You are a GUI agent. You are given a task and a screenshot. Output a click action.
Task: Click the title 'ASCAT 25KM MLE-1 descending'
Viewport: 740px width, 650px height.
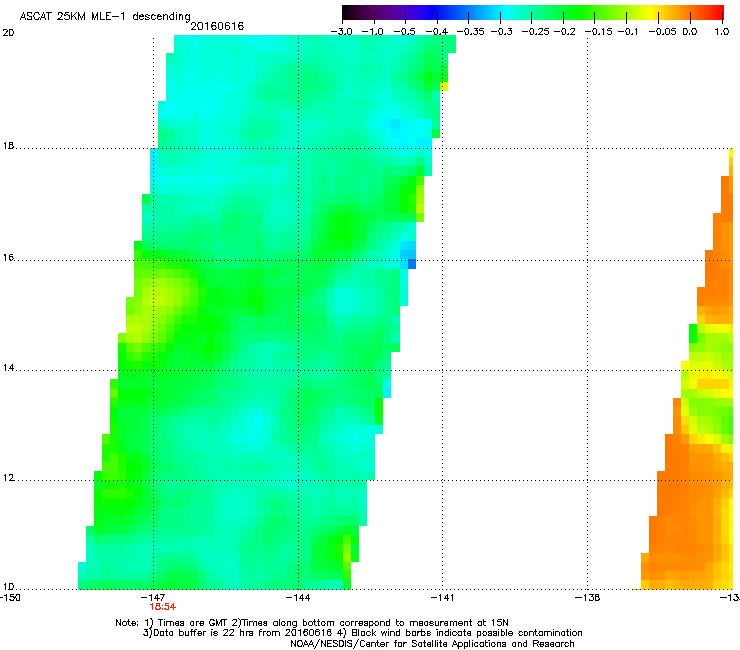pos(105,16)
